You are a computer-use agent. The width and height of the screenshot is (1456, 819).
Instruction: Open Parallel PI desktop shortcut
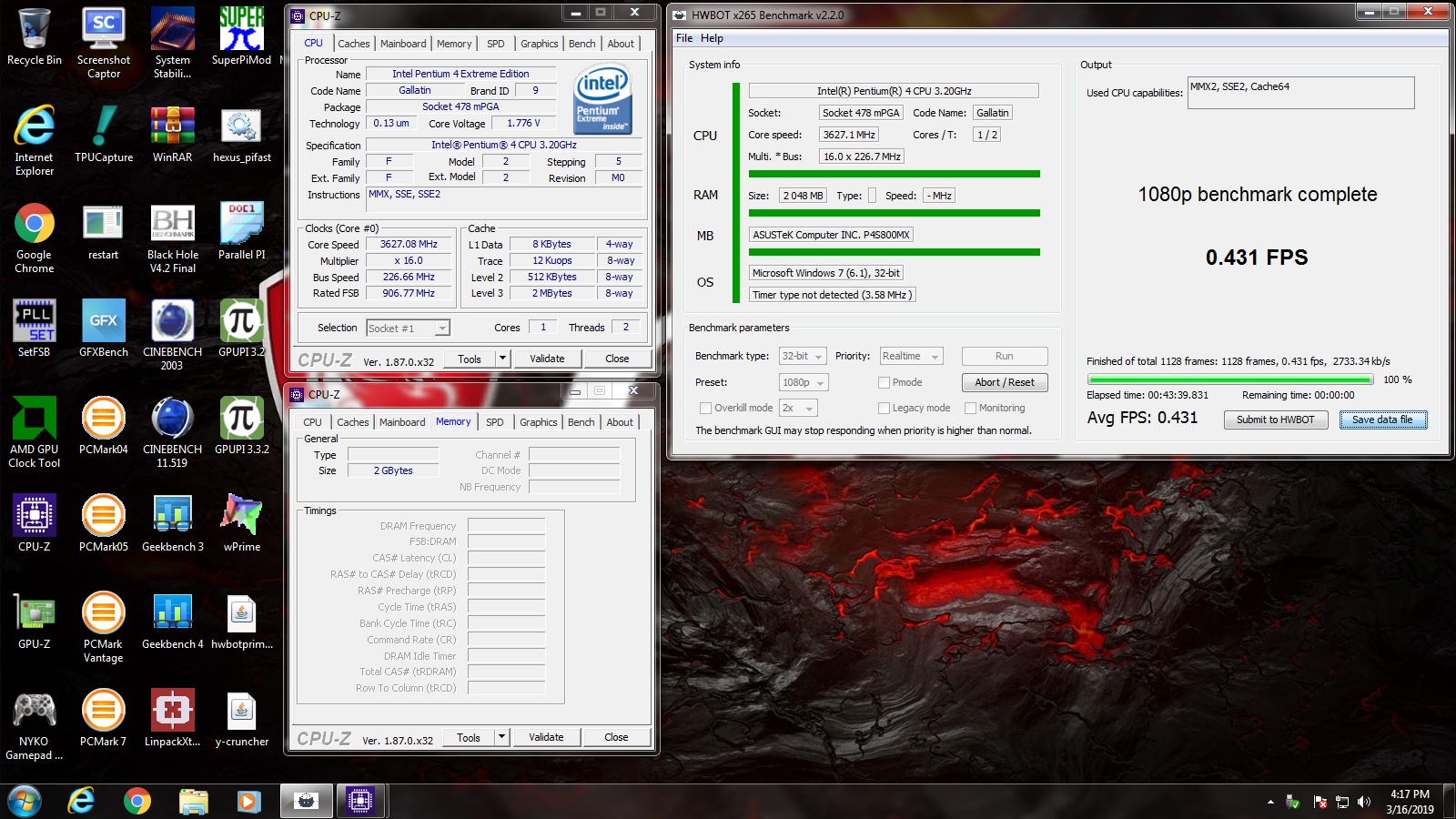[242, 232]
